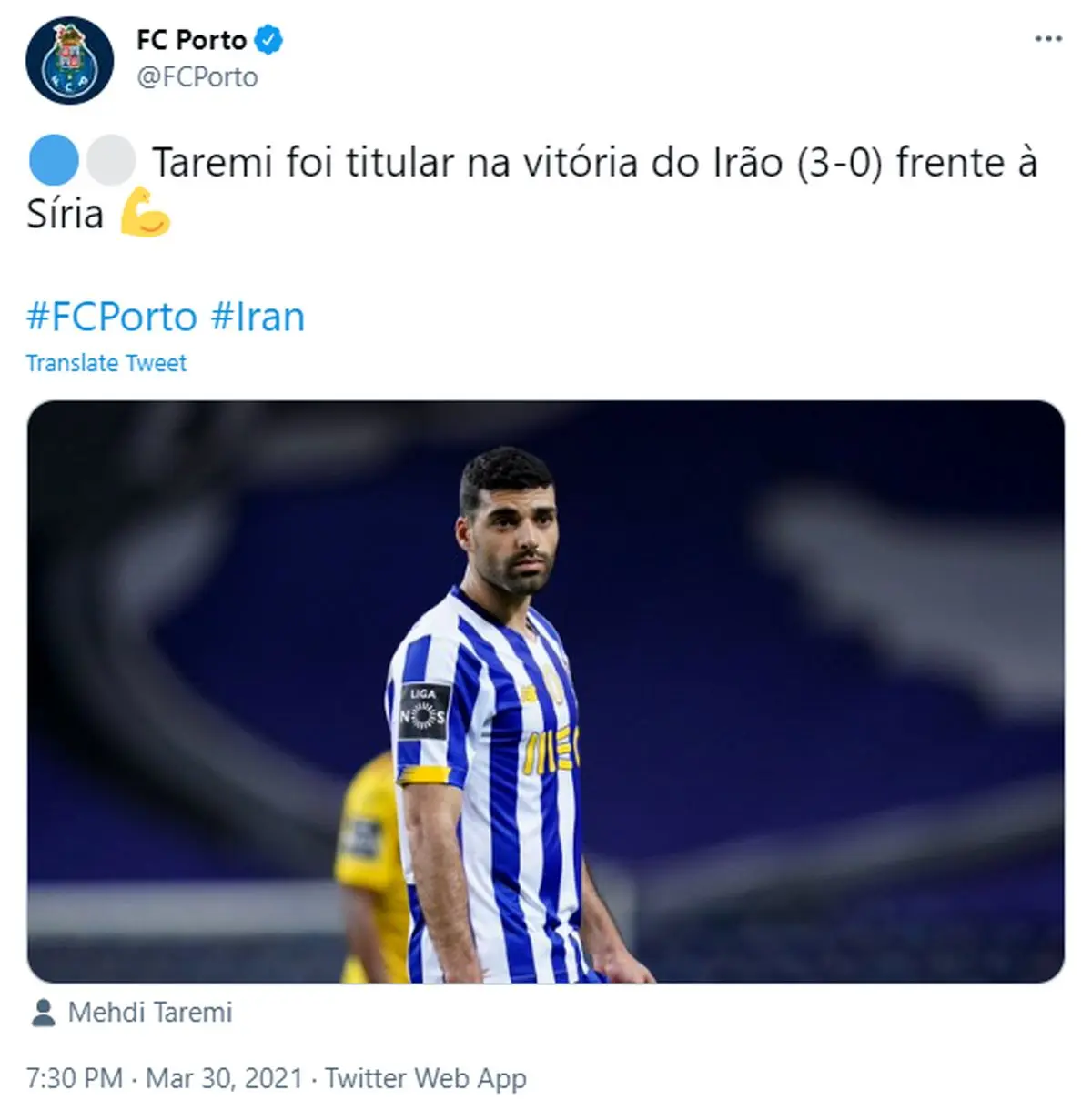View tagged user Mehdi Taremi
The image size is (1092, 1110).
pos(150,1013)
